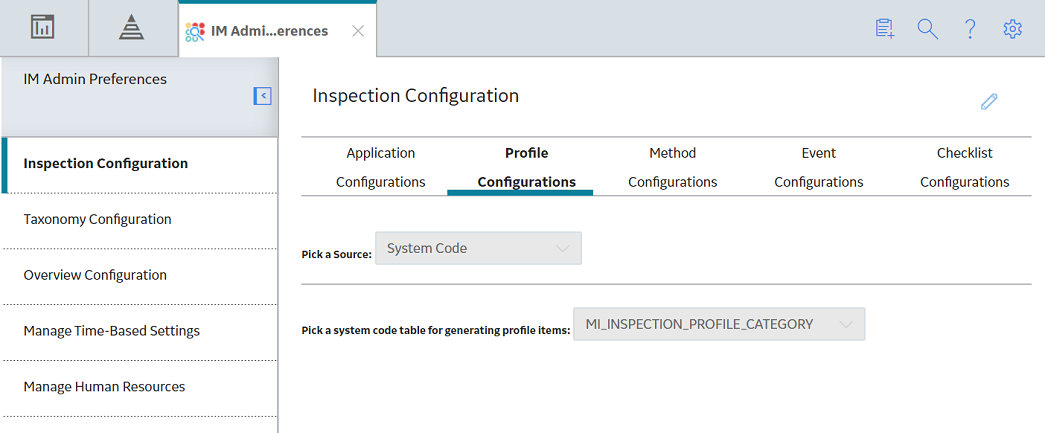Expand the Pick a Source dropdown
Image resolution: width=1045 pixels, height=433 pixels.
(x=479, y=248)
